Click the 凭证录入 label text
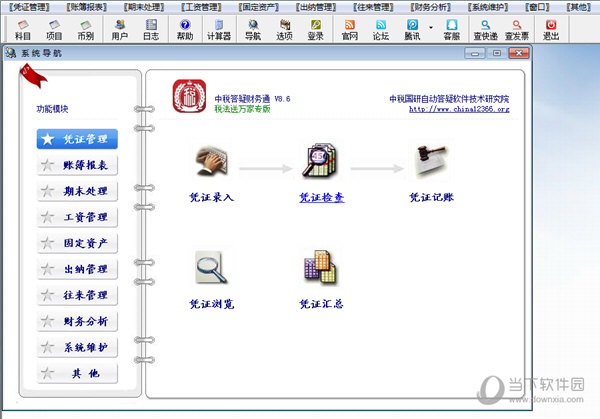Image resolution: width=600 pixels, height=419 pixels. pos(212,197)
